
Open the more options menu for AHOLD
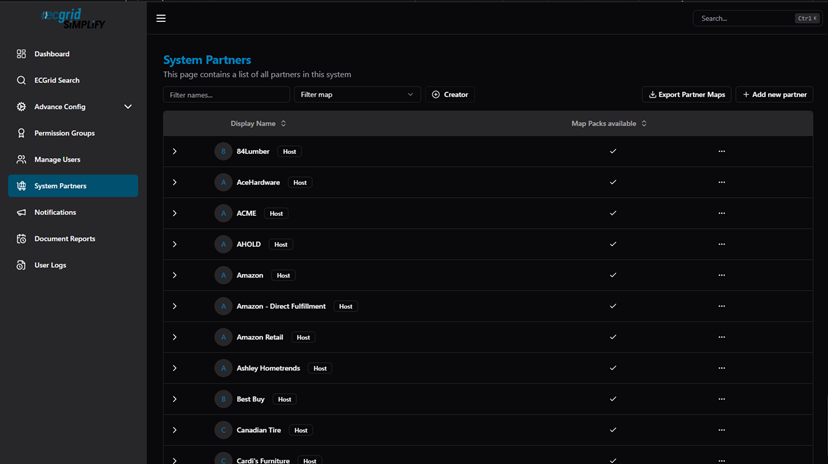tap(722, 244)
